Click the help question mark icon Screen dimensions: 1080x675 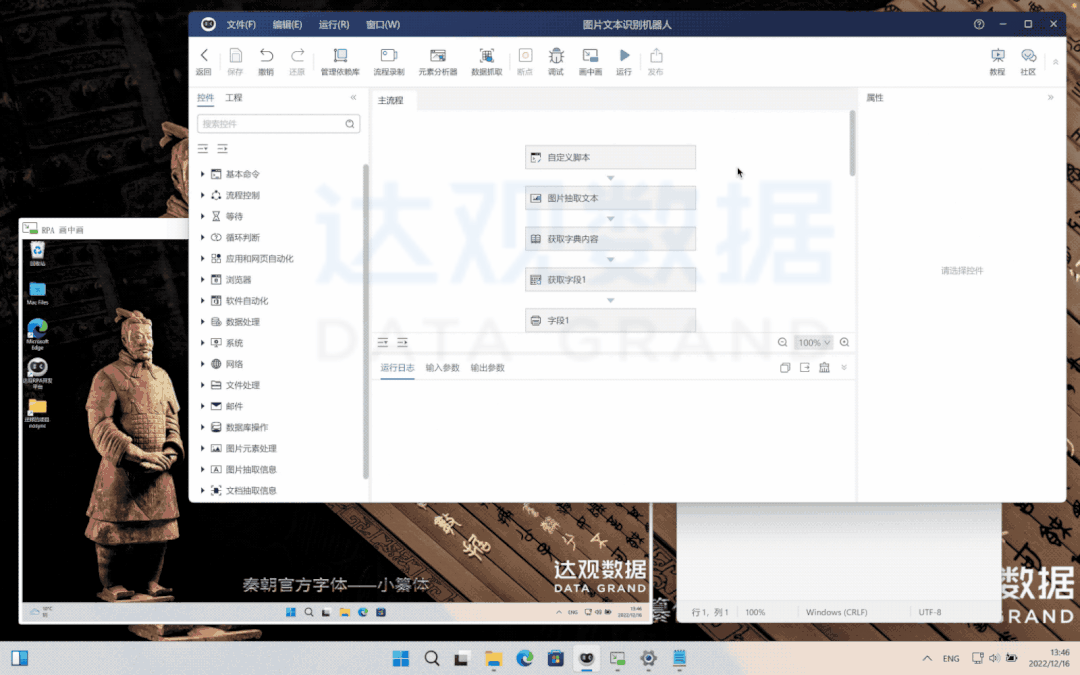pos(979,24)
